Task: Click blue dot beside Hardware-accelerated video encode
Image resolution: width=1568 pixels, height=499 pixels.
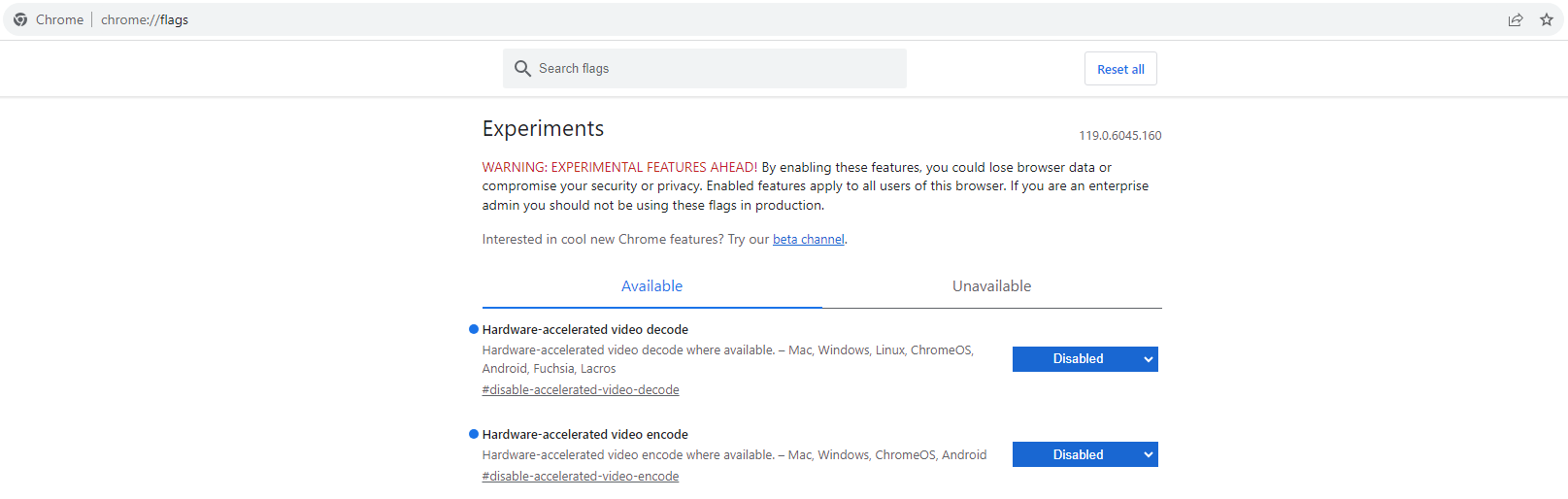Action: click(x=474, y=434)
